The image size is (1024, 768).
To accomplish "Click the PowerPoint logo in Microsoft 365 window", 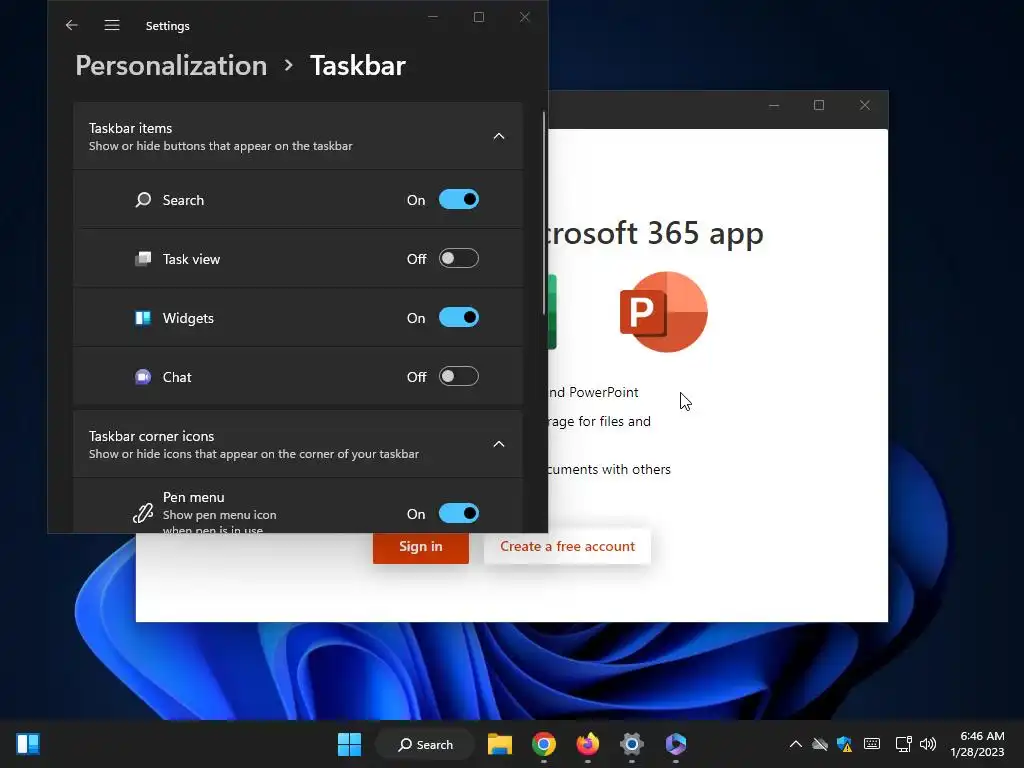I will tap(664, 312).
